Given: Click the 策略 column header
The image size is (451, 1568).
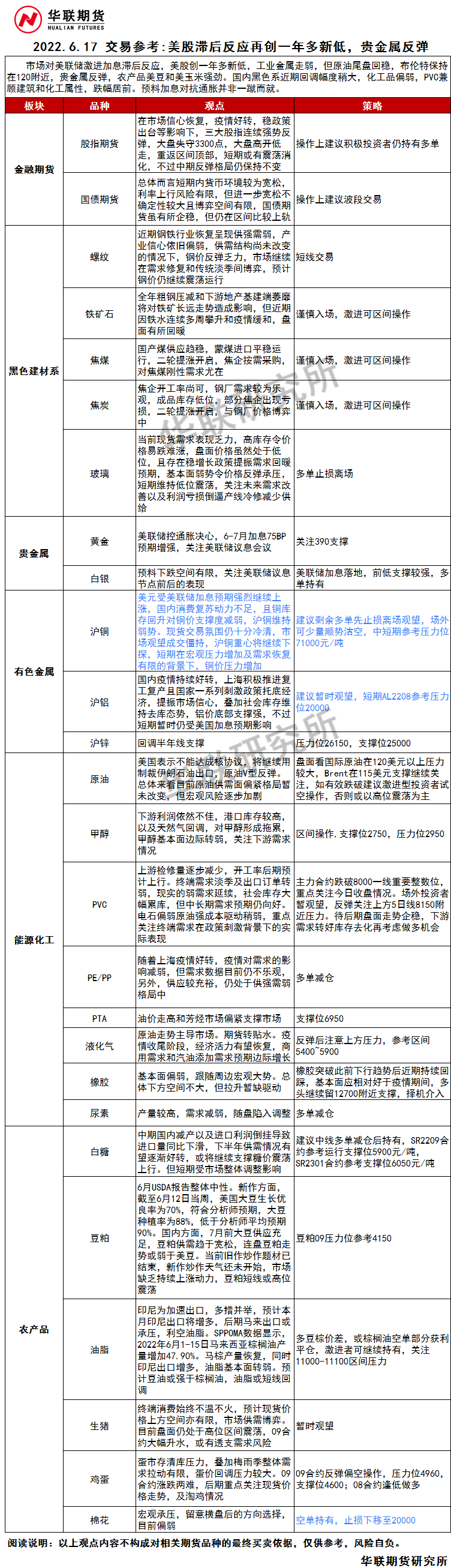Looking at the screenshot, I should tap(372, 106).
